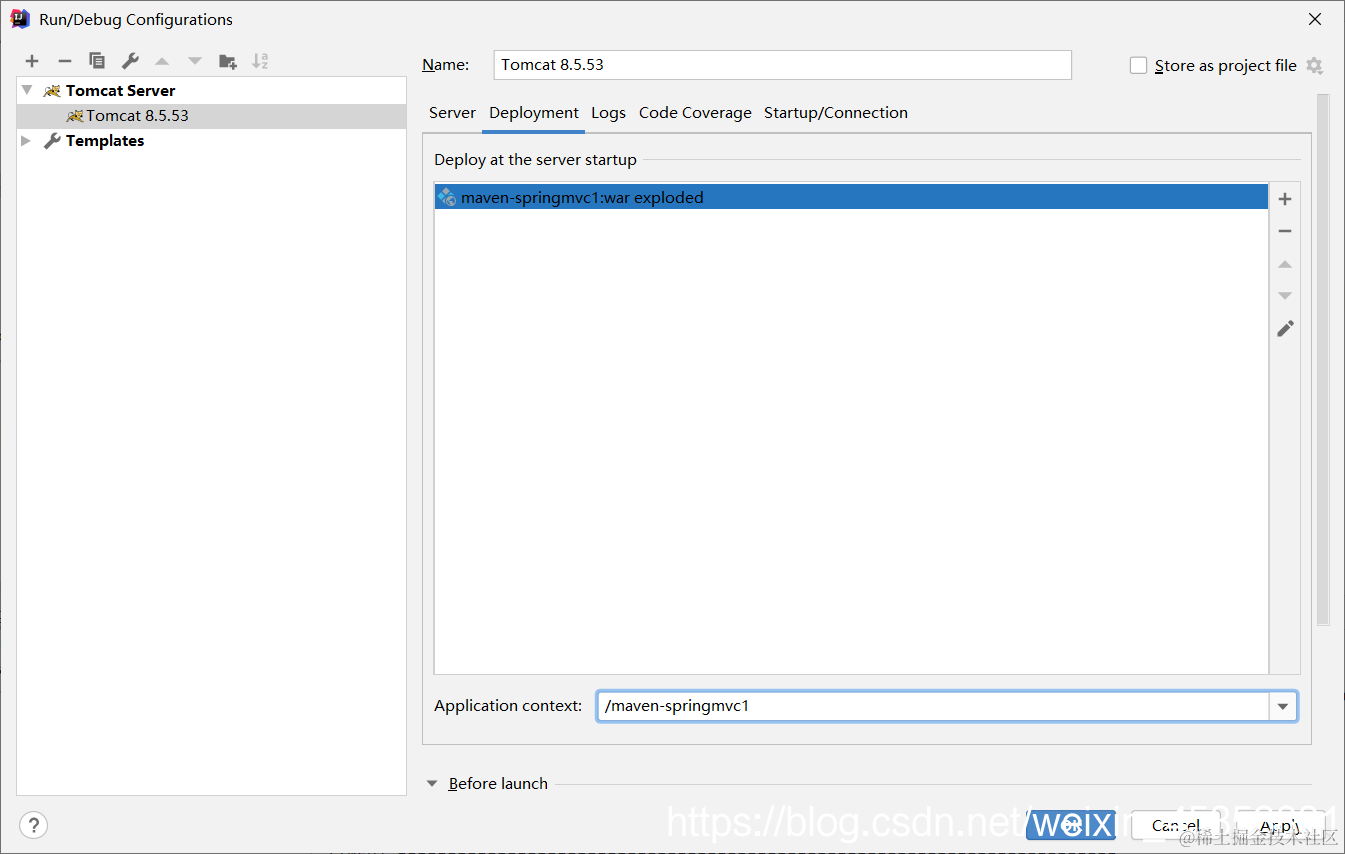Viewport: 1345px width, 854px height.
Task: Move deployment artifact up
Action: (x=1285, y=264)
